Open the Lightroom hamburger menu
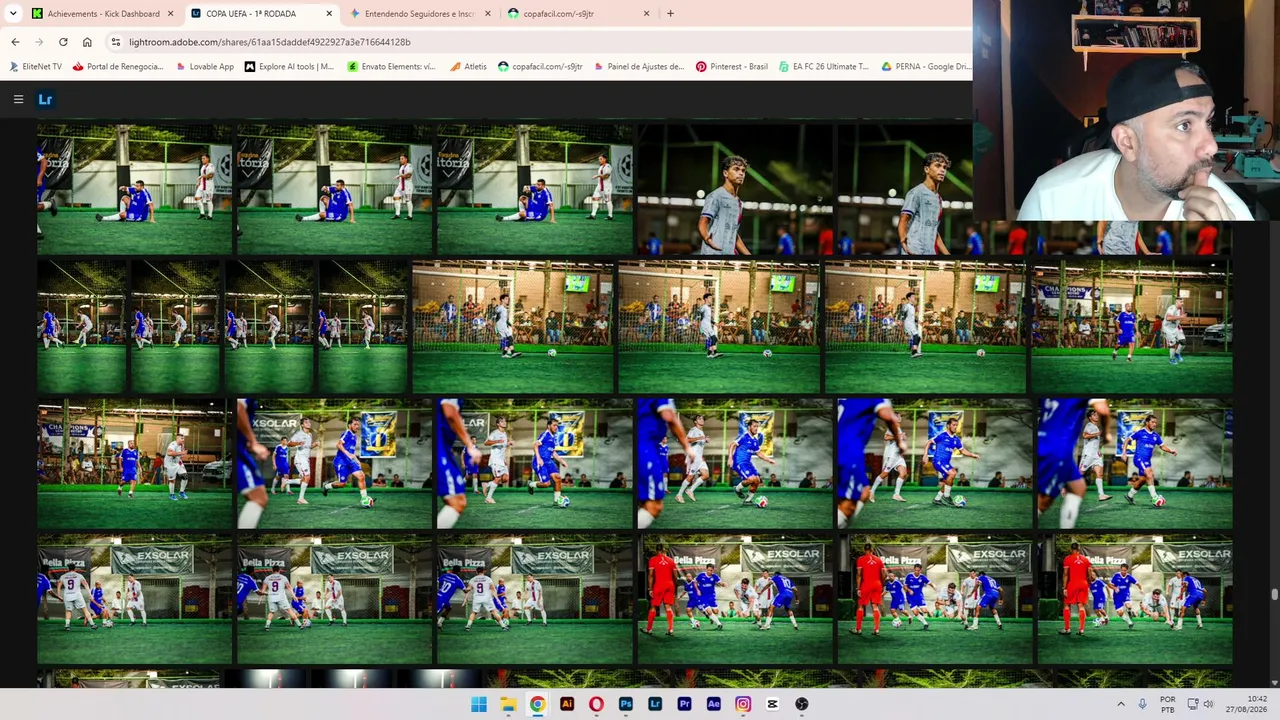 tap(18, 99)
